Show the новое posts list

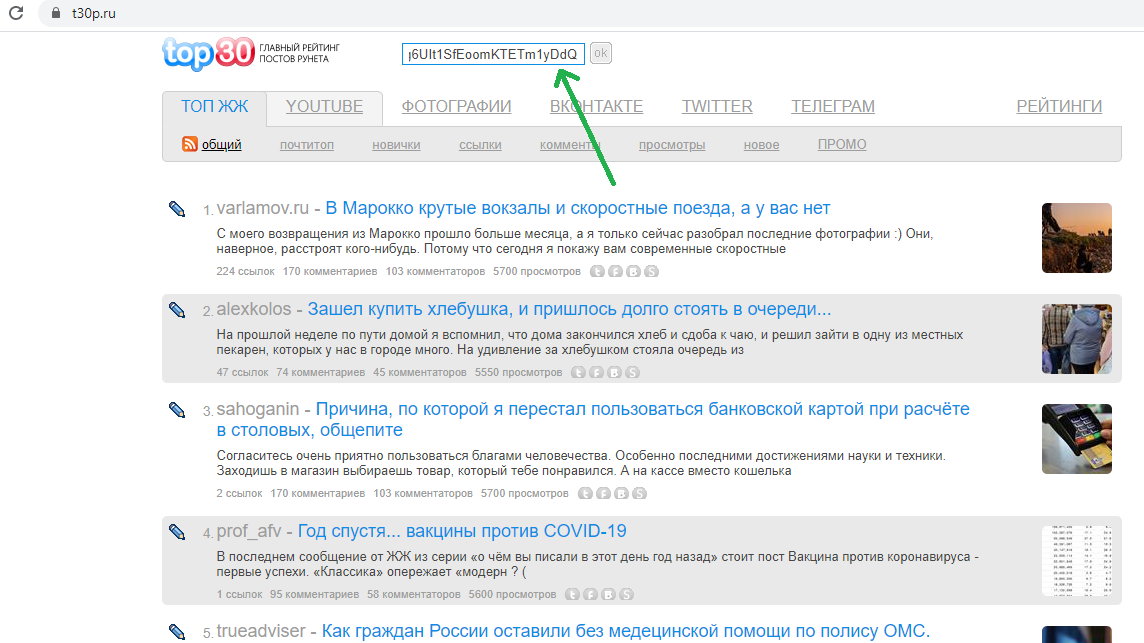(x=761, y=145)
